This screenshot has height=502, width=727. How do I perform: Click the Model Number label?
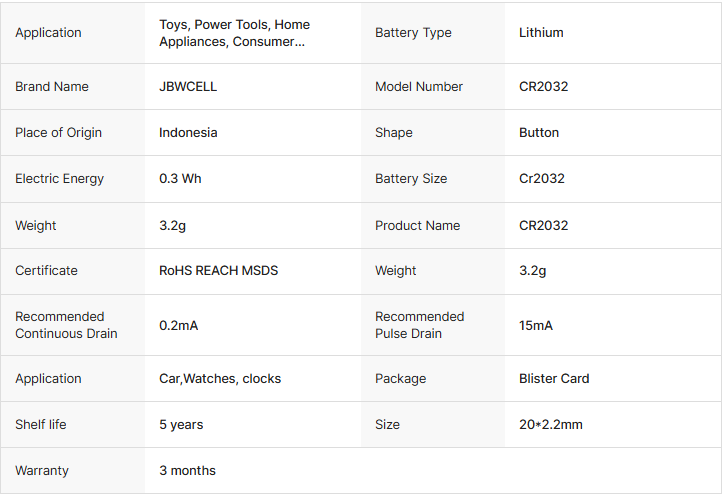click(x=419, y=87)
